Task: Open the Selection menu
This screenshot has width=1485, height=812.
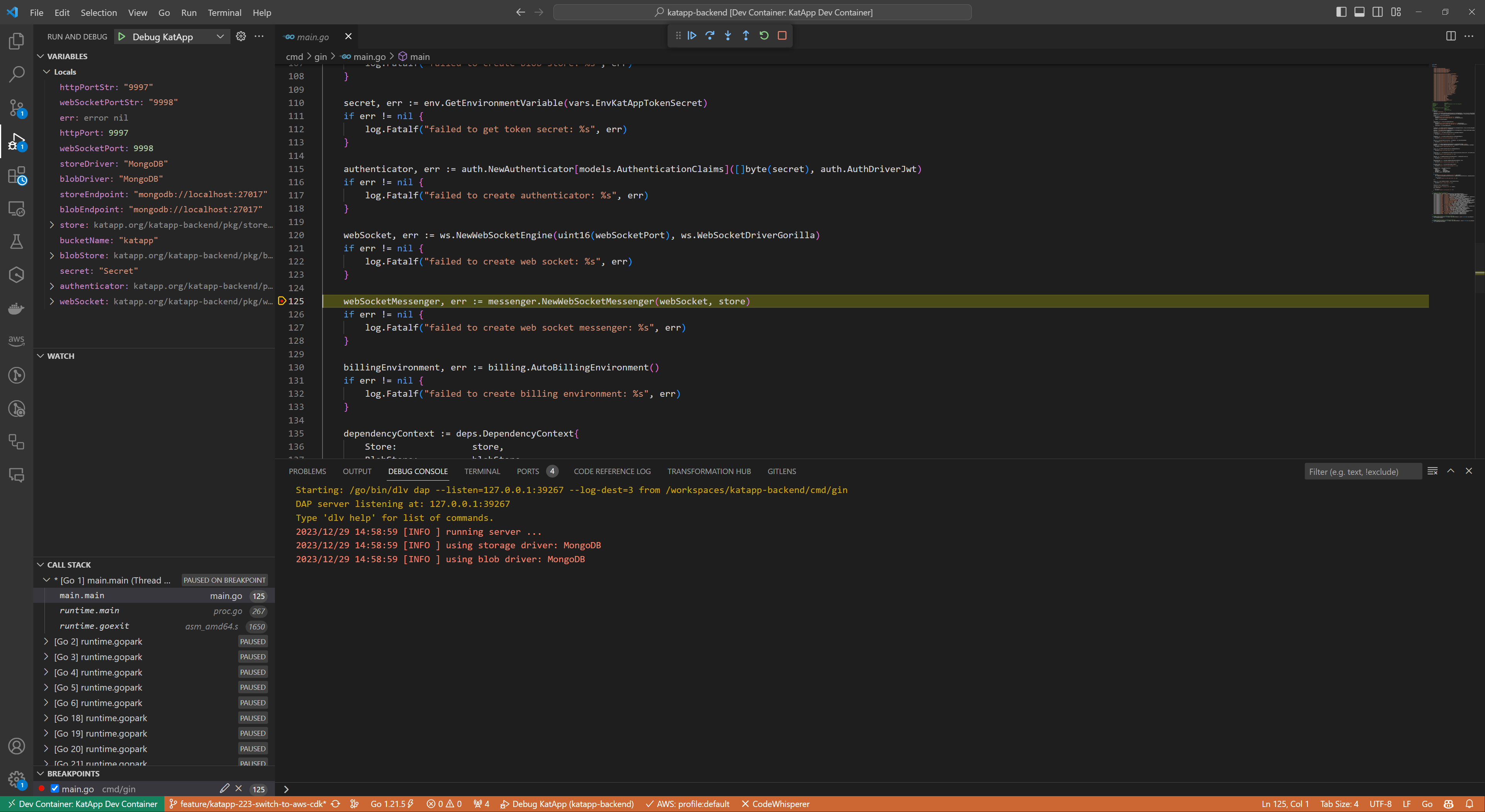Action: coord(99,12)
